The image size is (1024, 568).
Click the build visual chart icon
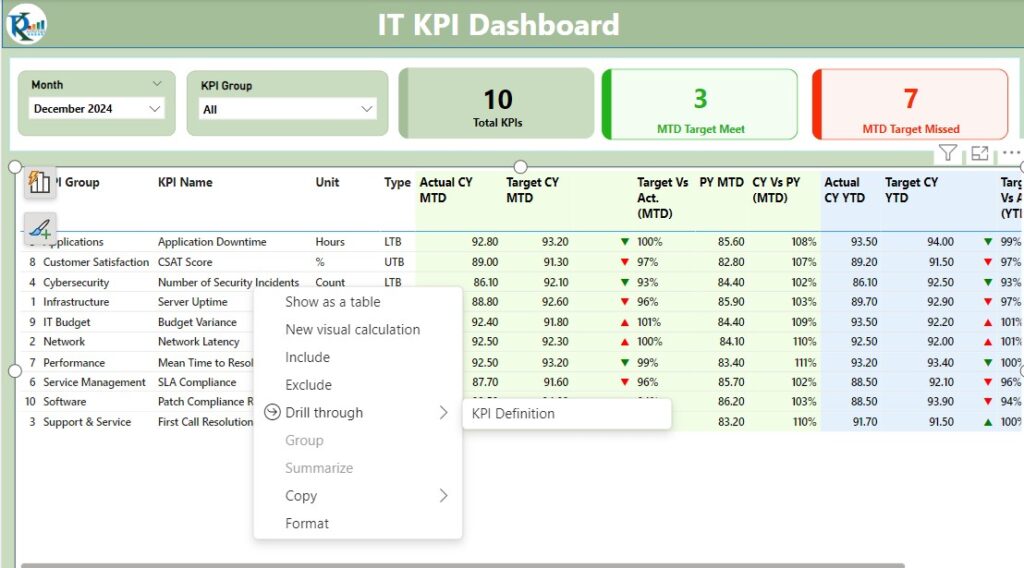39,181
